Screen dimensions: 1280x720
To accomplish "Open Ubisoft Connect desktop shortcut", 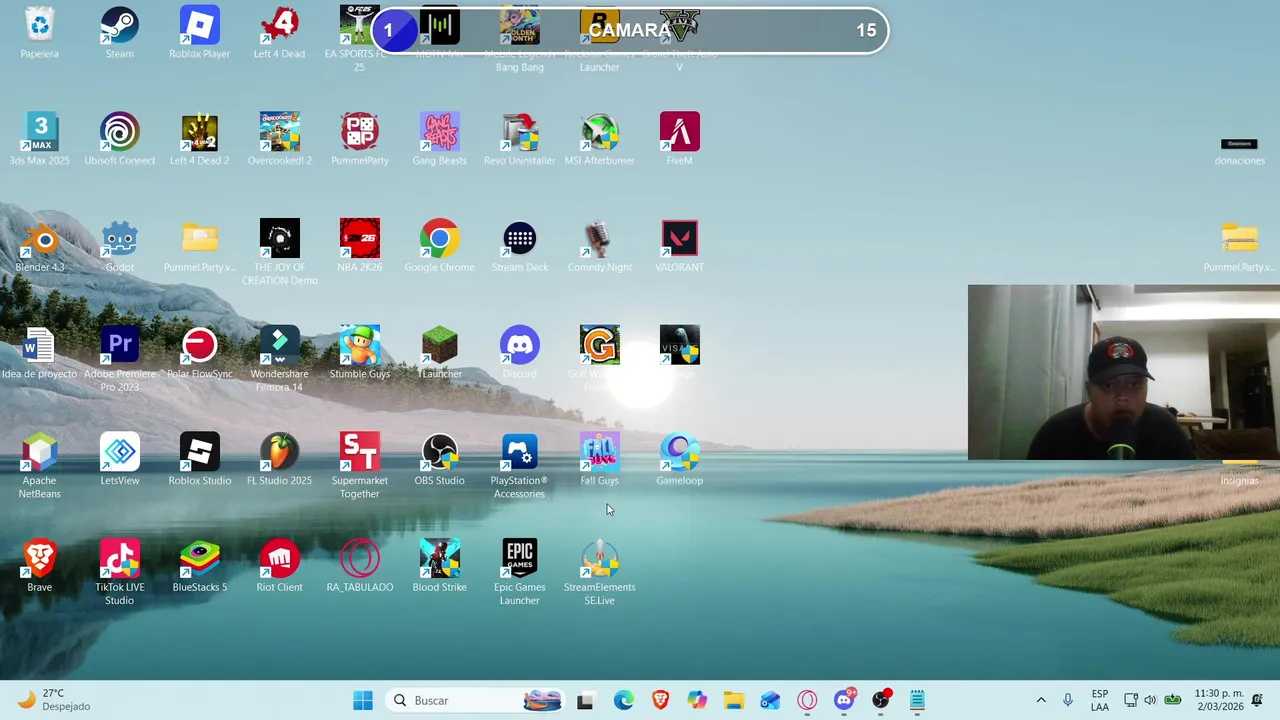I will 120,139.
